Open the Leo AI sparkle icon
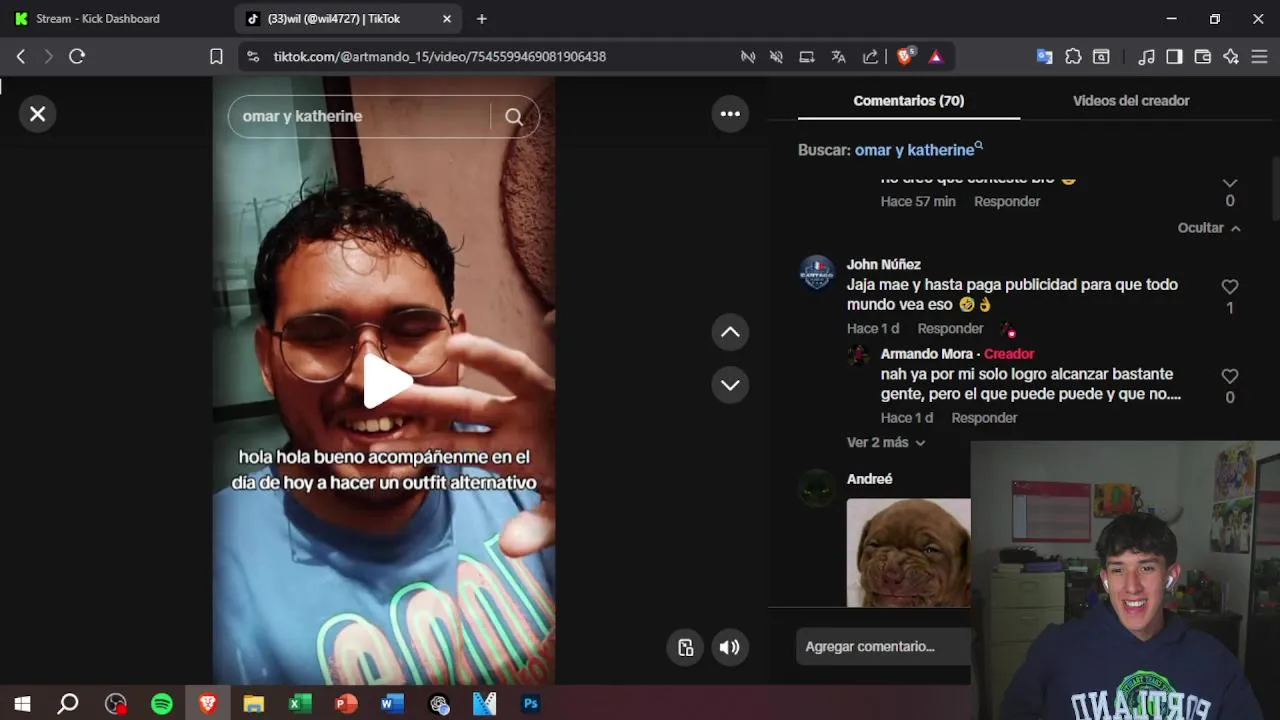 [1231, 57]
